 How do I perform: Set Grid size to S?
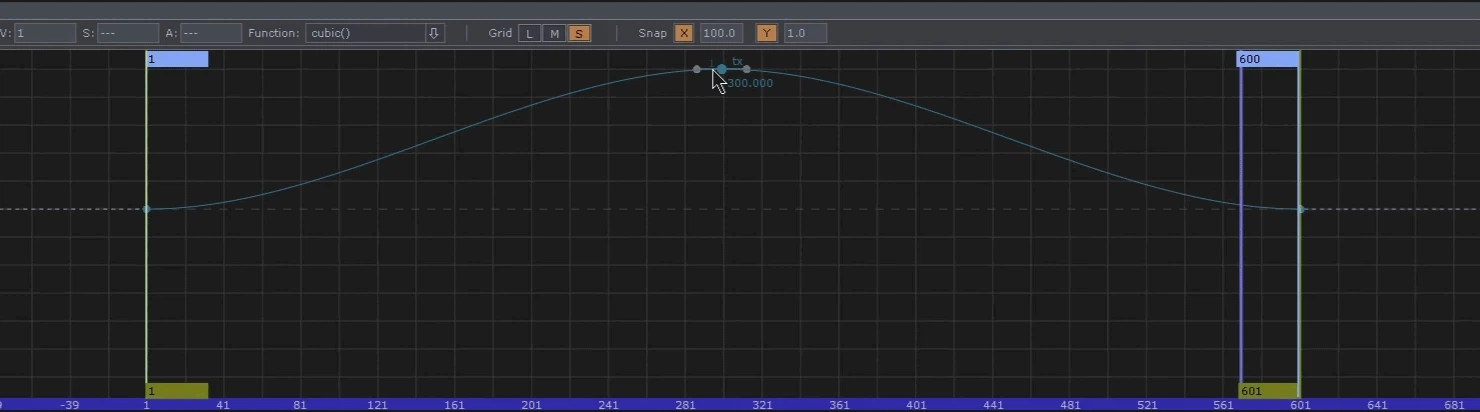pyautogui.click(x=579, y=33)
